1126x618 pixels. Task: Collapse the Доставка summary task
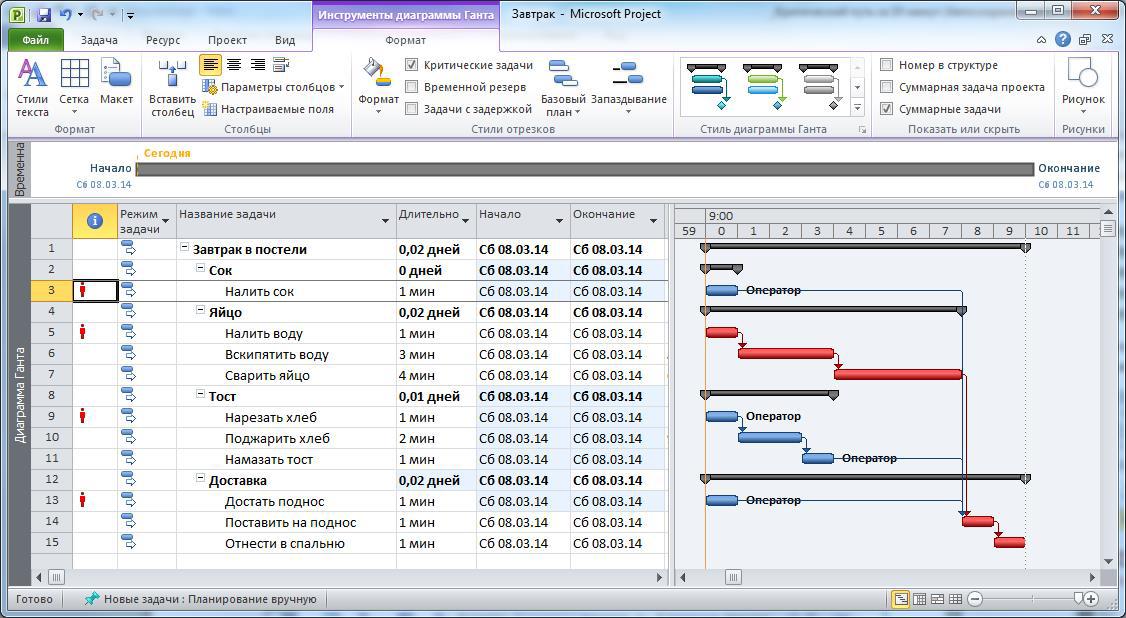click(200, 478)
